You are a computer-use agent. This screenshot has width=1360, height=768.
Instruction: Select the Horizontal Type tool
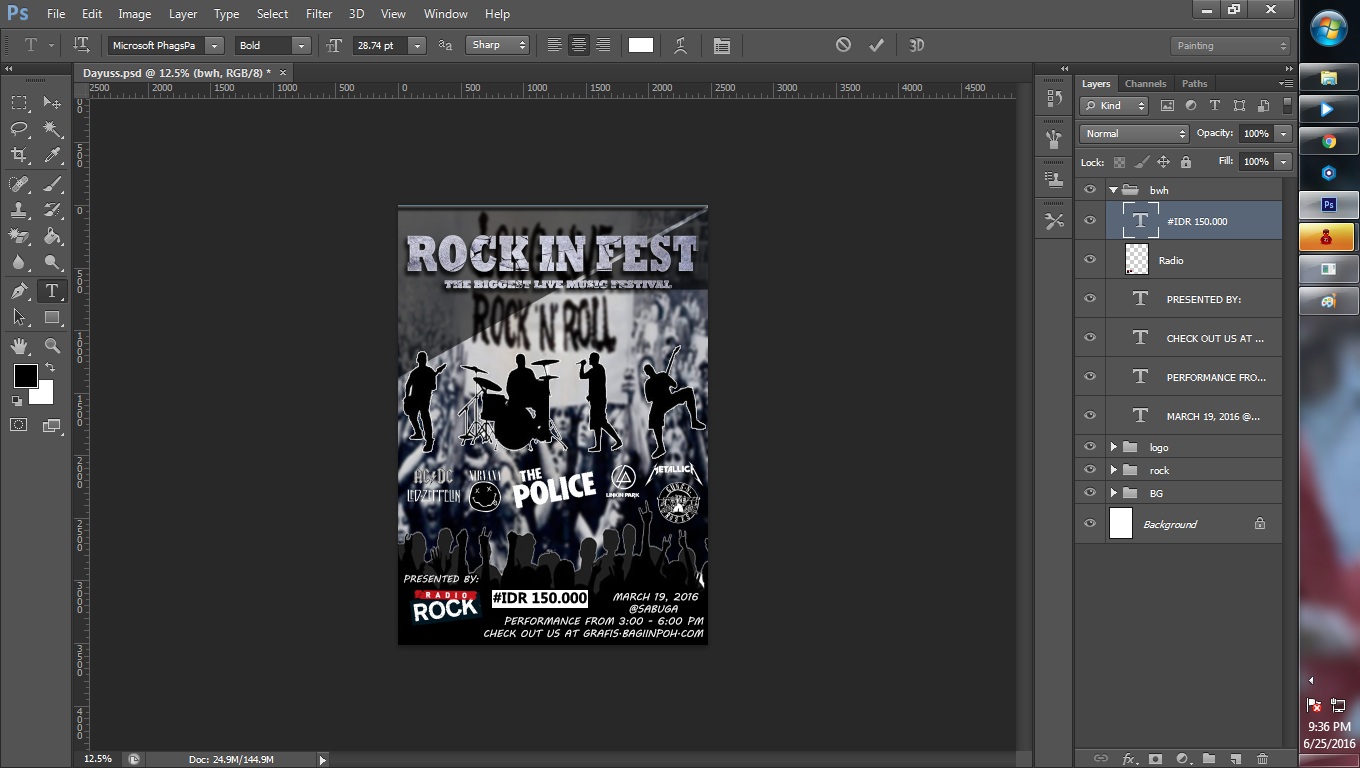tap(51, 289)
